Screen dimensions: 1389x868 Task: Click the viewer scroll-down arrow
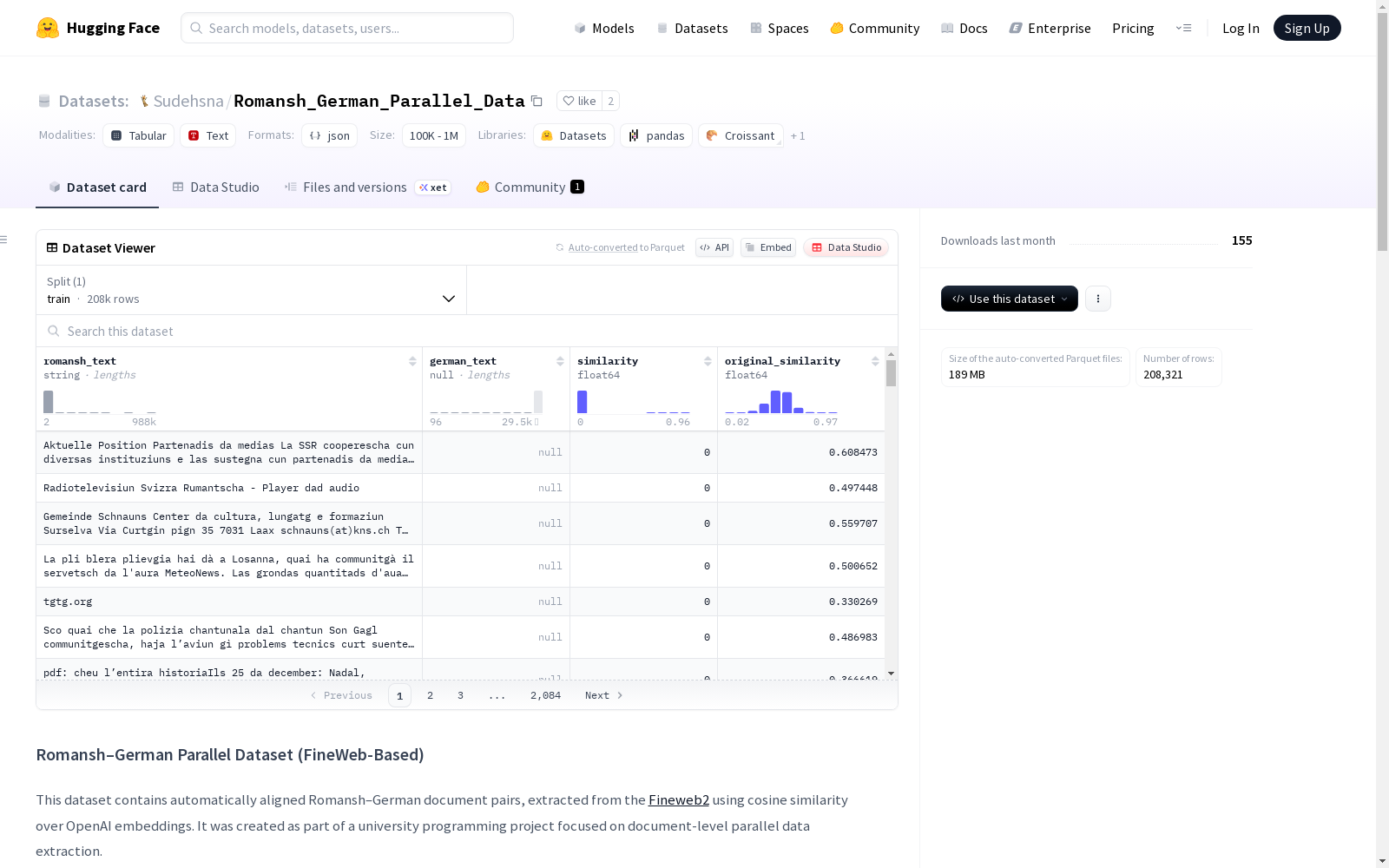click(891, 674)
